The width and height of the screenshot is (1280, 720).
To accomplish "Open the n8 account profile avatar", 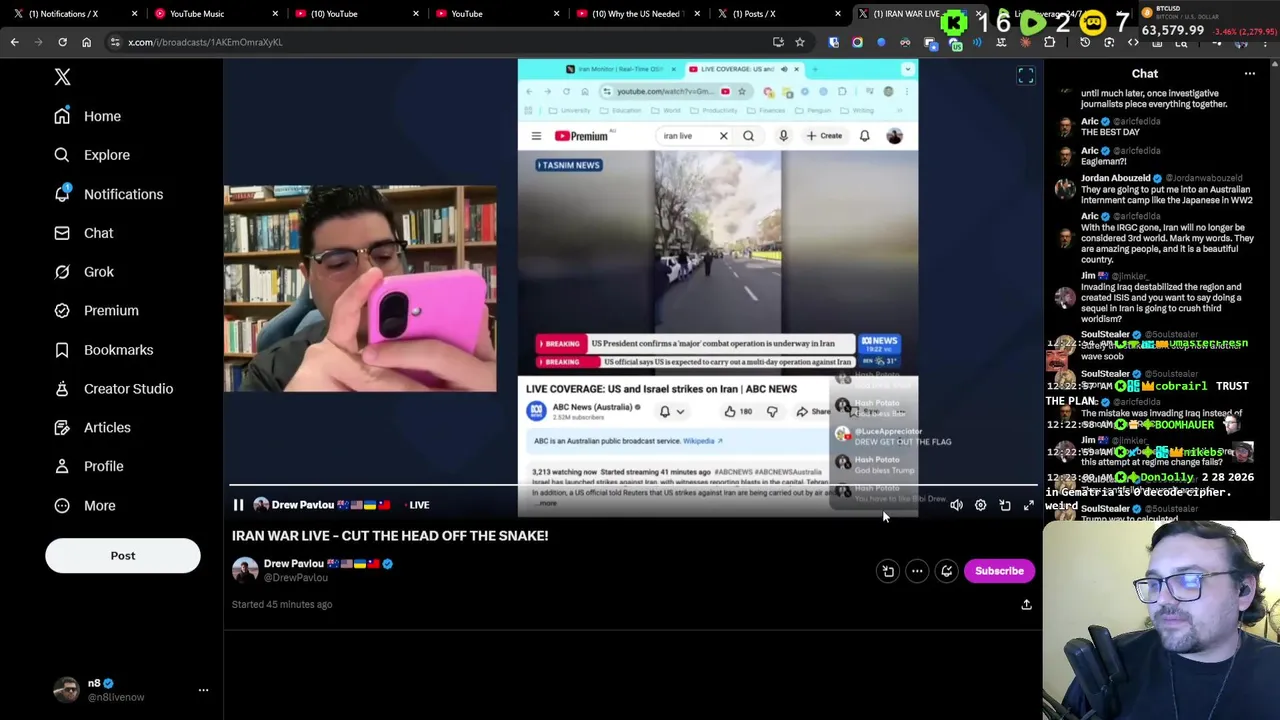I will 66,690.
